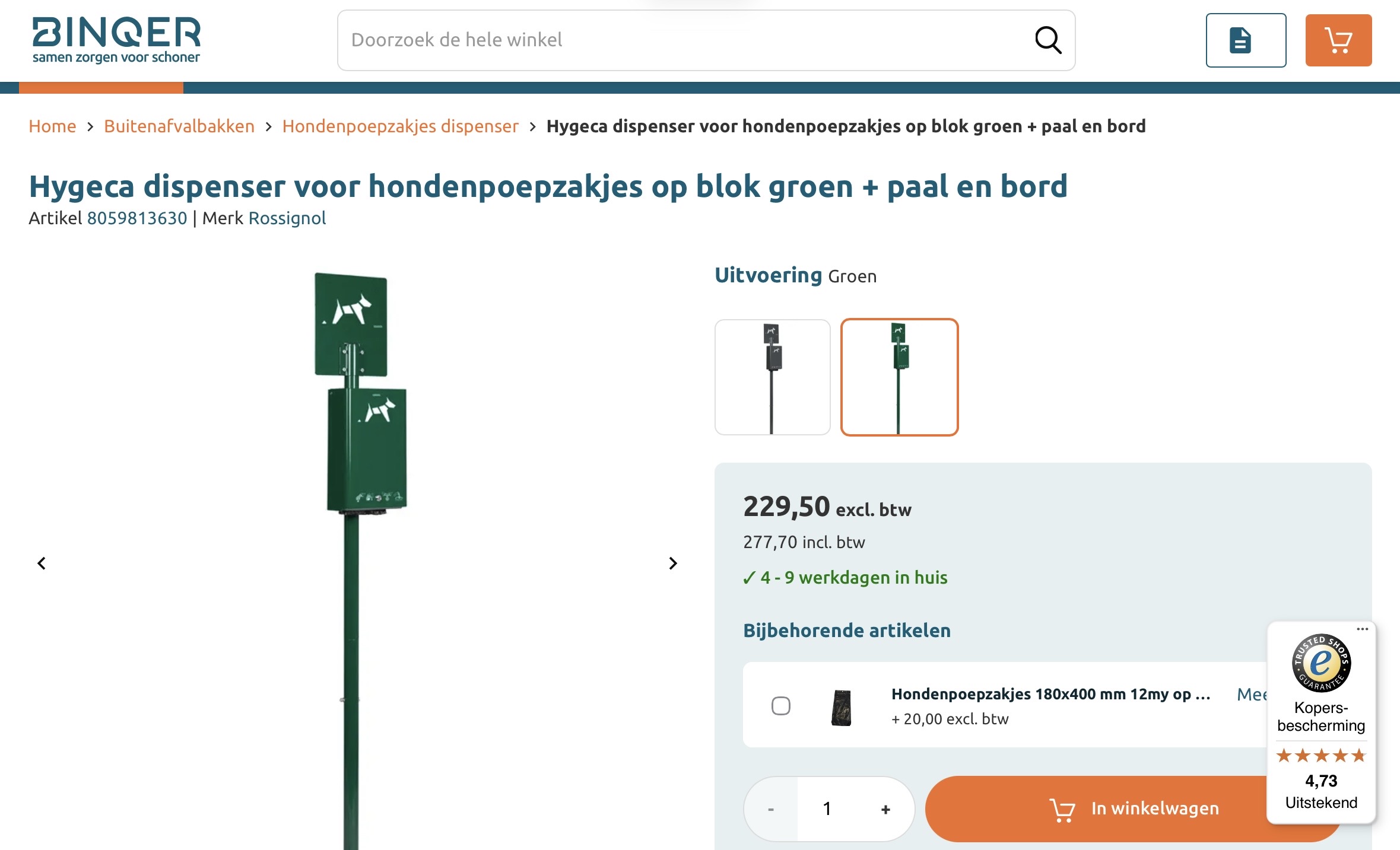Select the green dispenser variant thumbnail

(899, 377)
